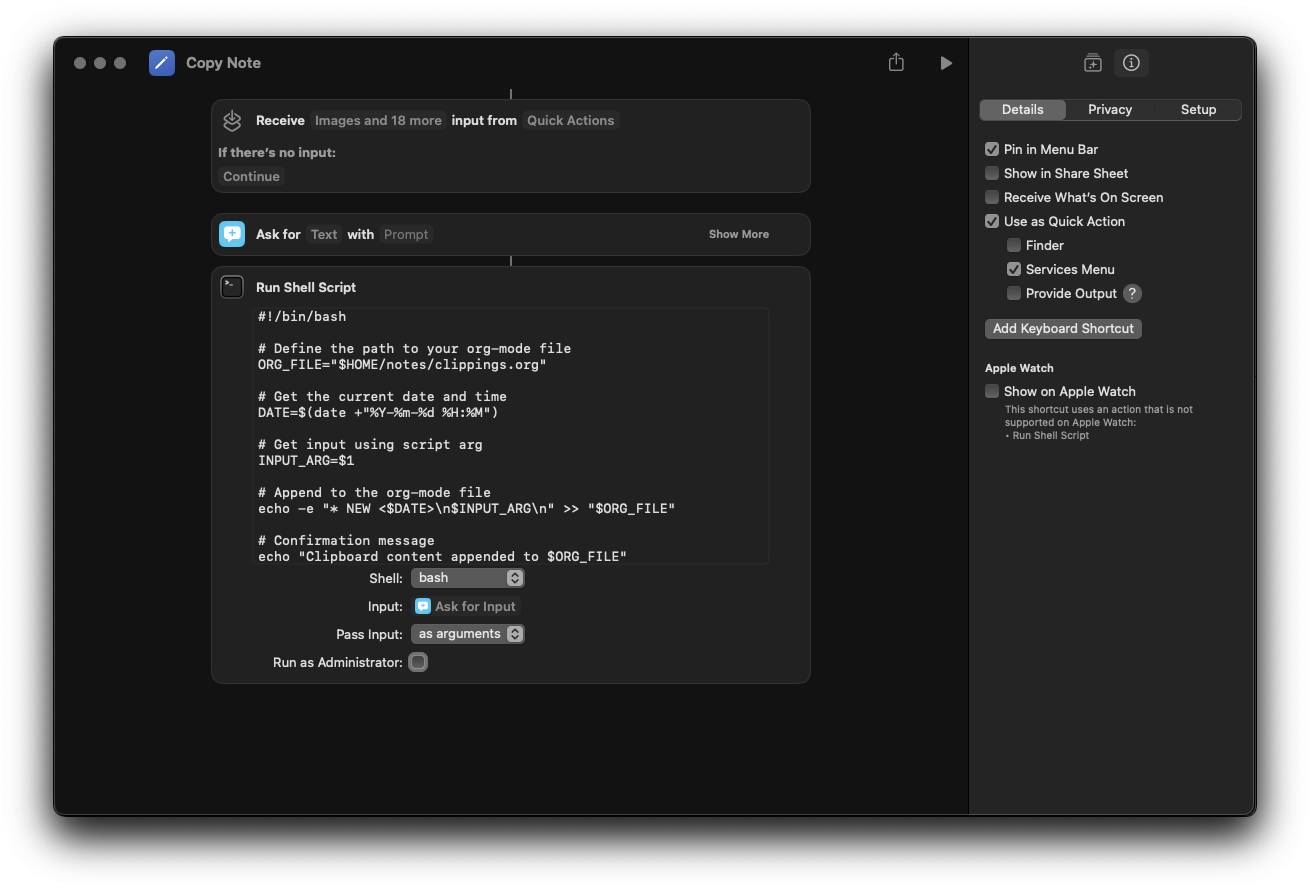Click the Copy Note shortcut title
Screen dimensions: 1312x890
click(223, 63)
